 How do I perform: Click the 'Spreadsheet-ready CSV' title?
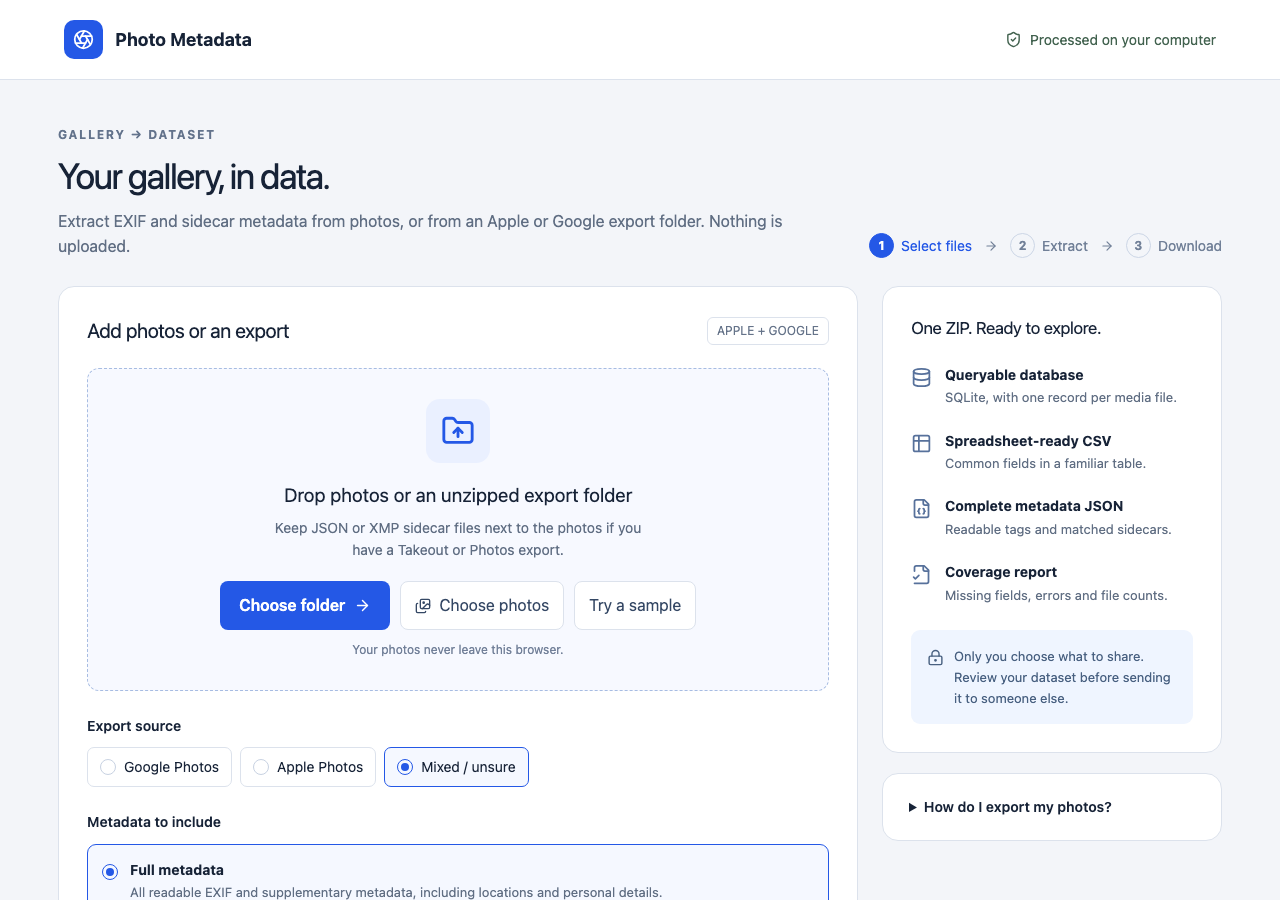point(1028,441)
